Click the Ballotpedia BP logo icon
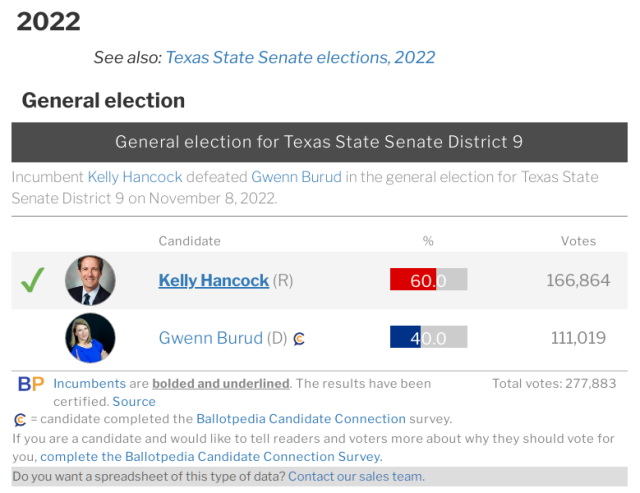 coord(31,384)
